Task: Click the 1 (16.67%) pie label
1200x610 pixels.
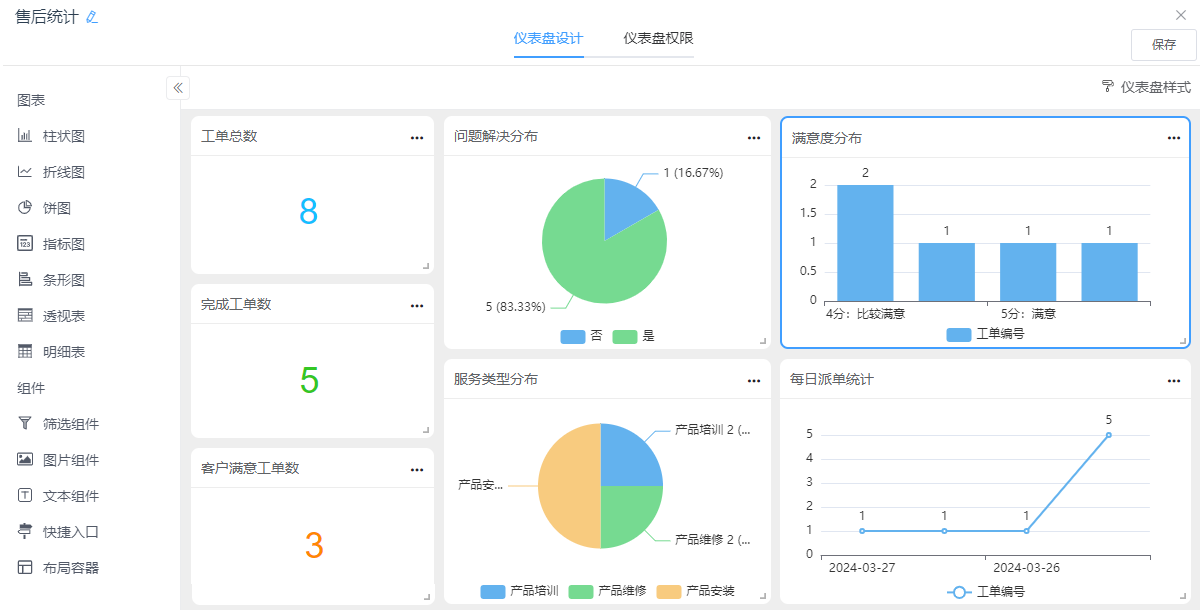Action: point(693,173)
